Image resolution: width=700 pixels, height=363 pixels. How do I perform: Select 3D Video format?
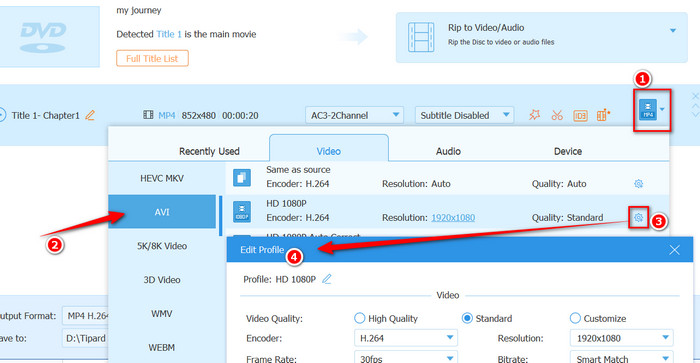162,280
